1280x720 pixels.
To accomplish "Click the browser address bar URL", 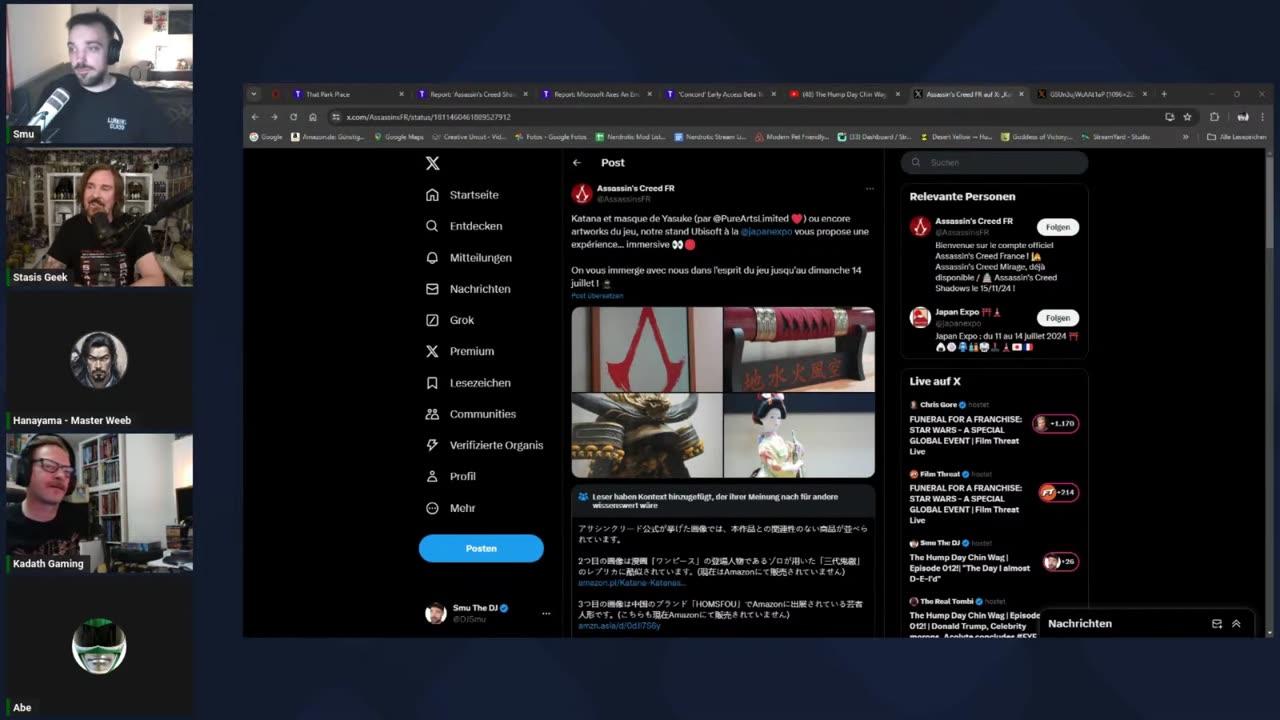I will point(428,117).
